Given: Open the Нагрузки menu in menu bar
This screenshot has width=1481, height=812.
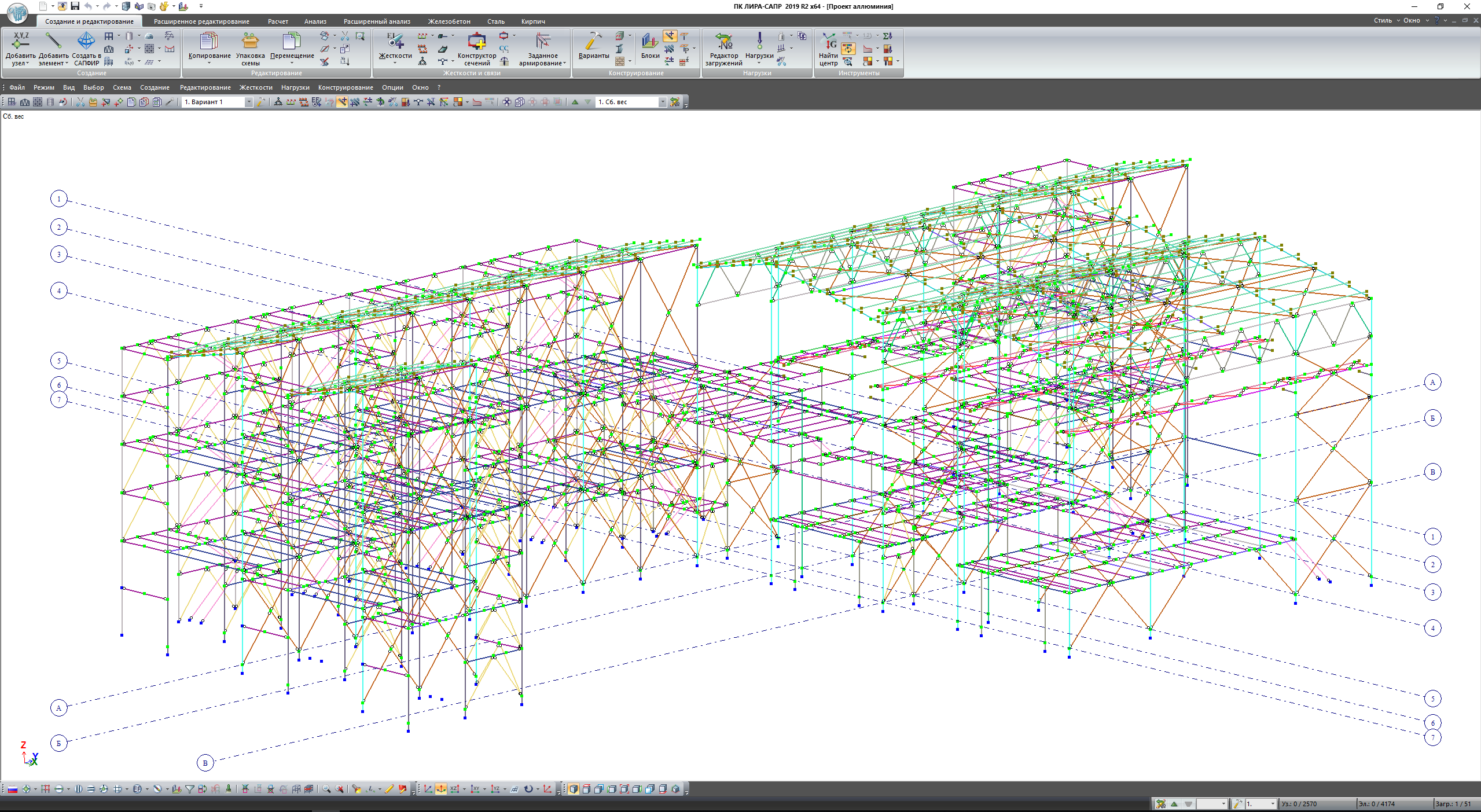Looking at the screenshot, I should coord(295,87).
